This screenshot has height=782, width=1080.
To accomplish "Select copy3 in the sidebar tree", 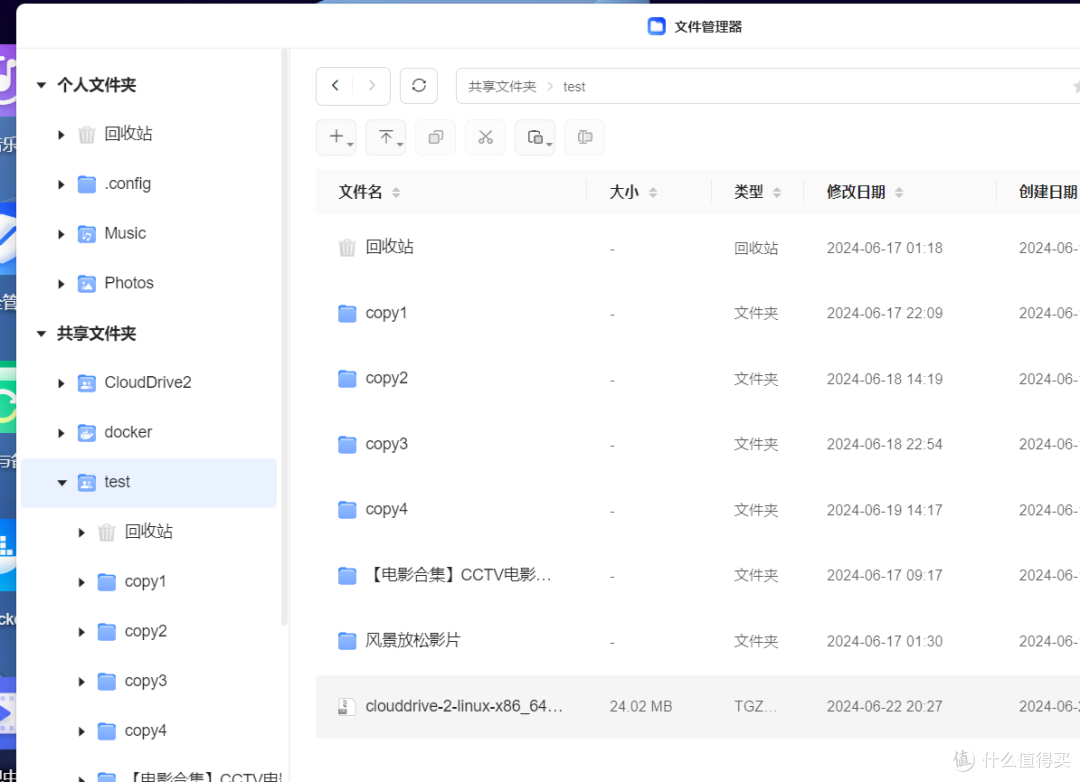I will point(145,681).
